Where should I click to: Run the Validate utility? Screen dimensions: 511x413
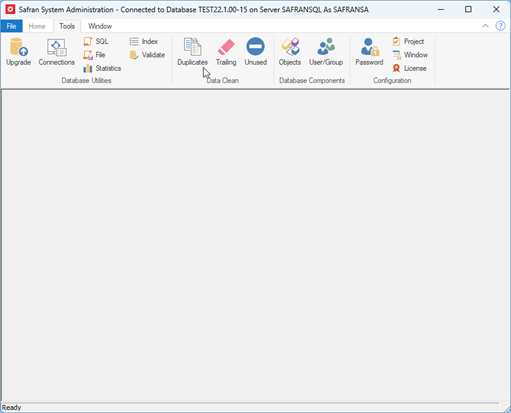coord(147,55)
